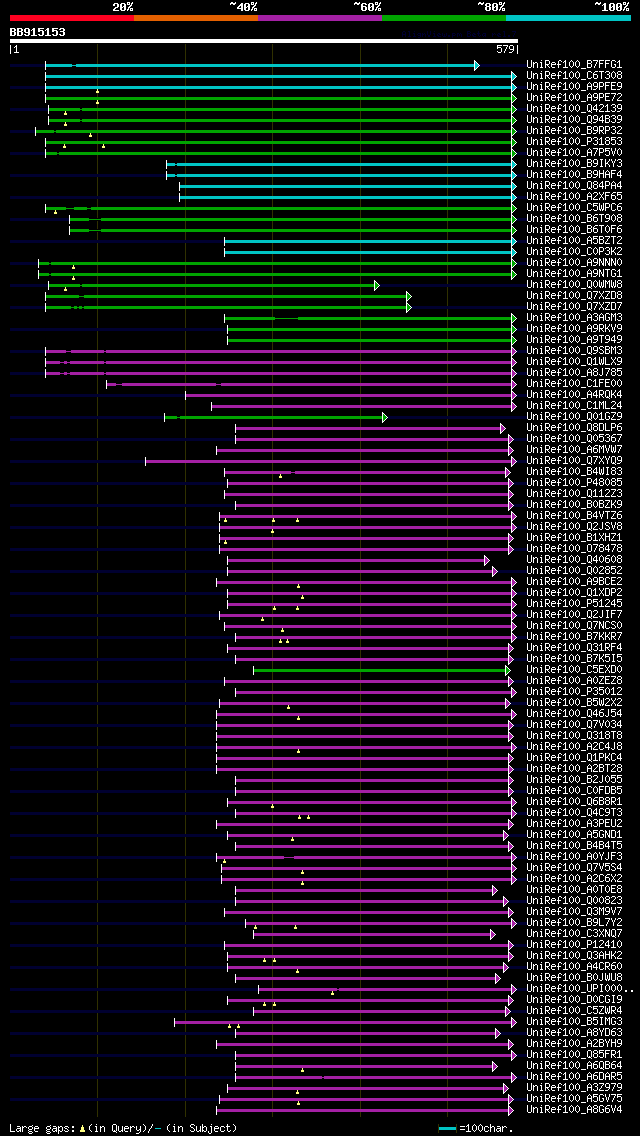Click the red 20% identity legend segment
Viewport: 640px width, 1136px height.
coord(72,17)
